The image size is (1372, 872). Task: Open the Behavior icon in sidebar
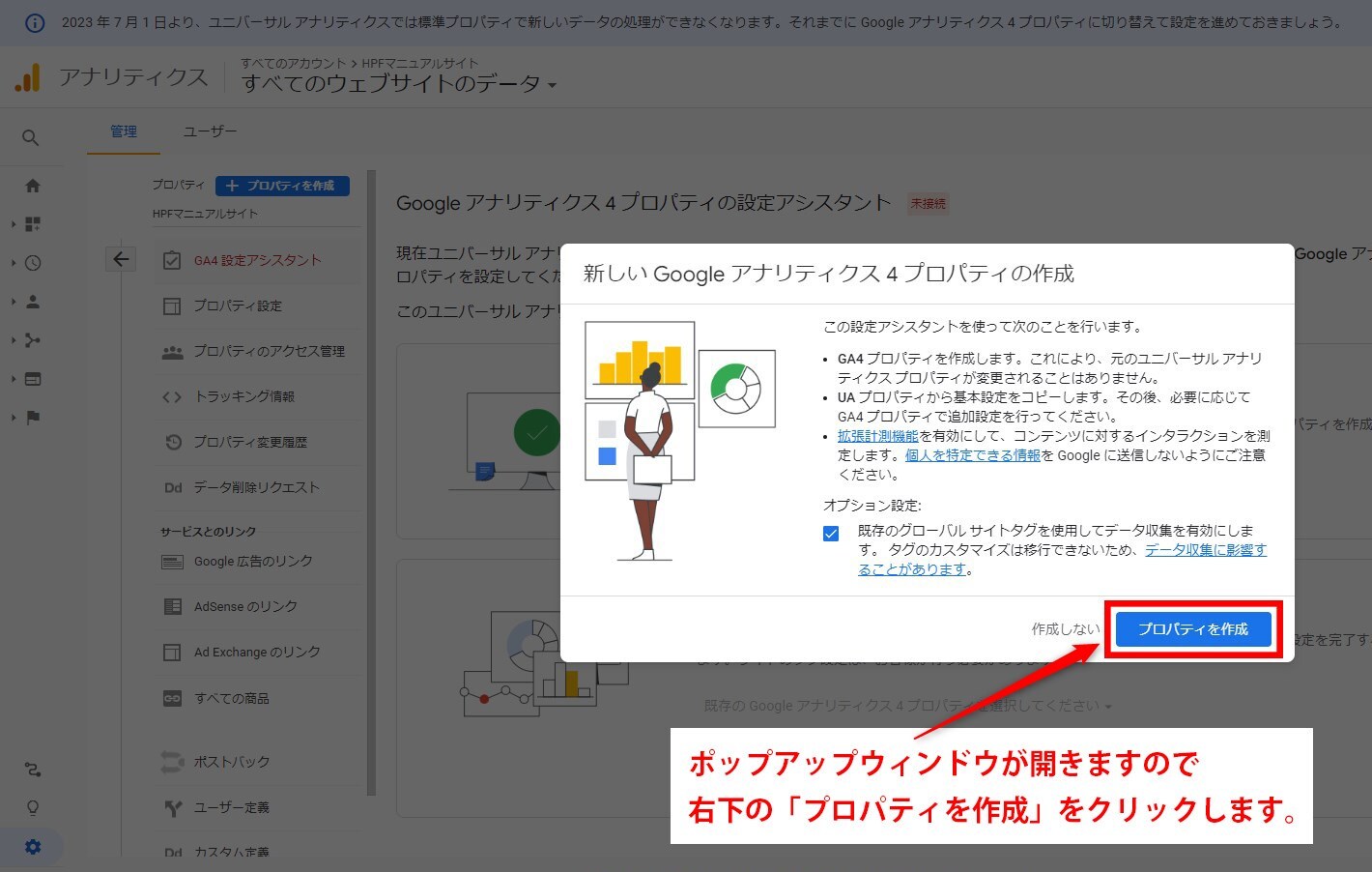33,379
